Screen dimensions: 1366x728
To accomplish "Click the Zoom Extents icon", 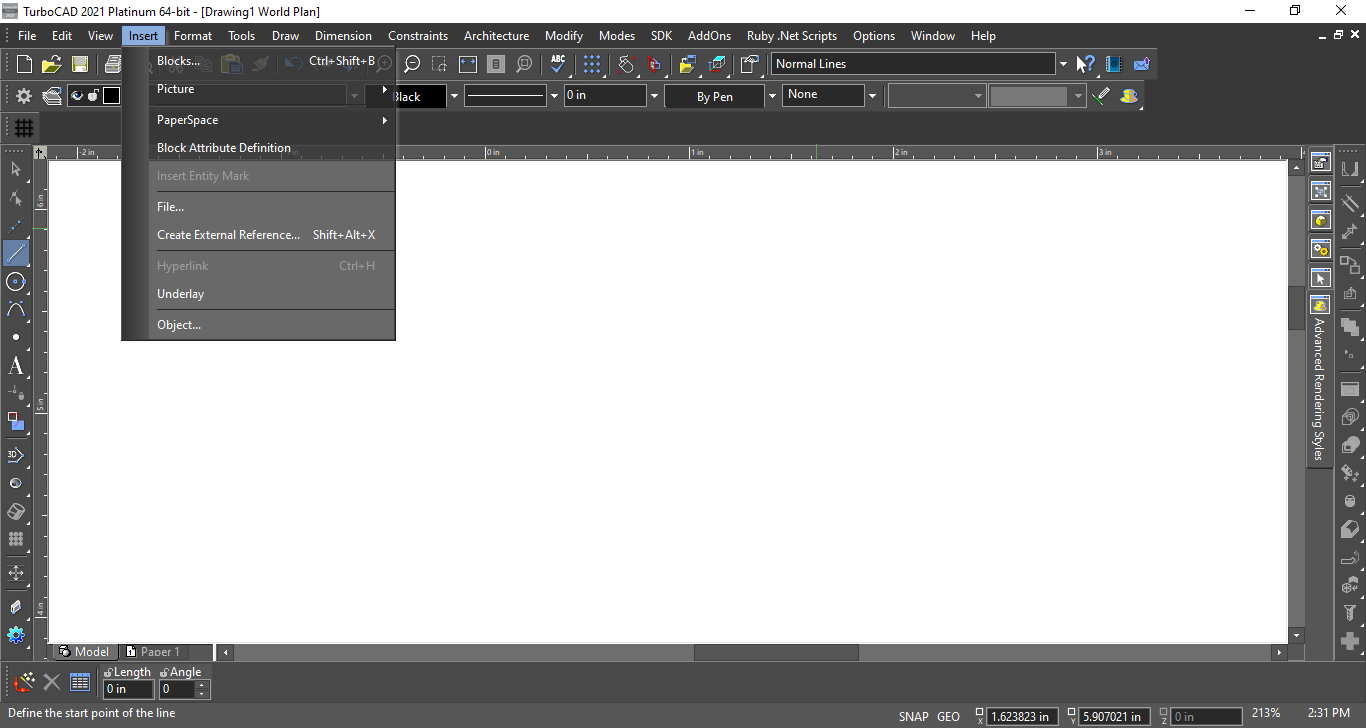I will [x=468, y=64].
